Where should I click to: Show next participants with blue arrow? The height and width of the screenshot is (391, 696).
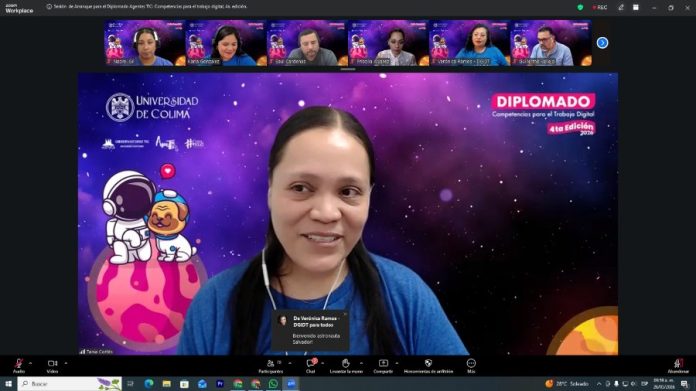(x=602, y=43)
